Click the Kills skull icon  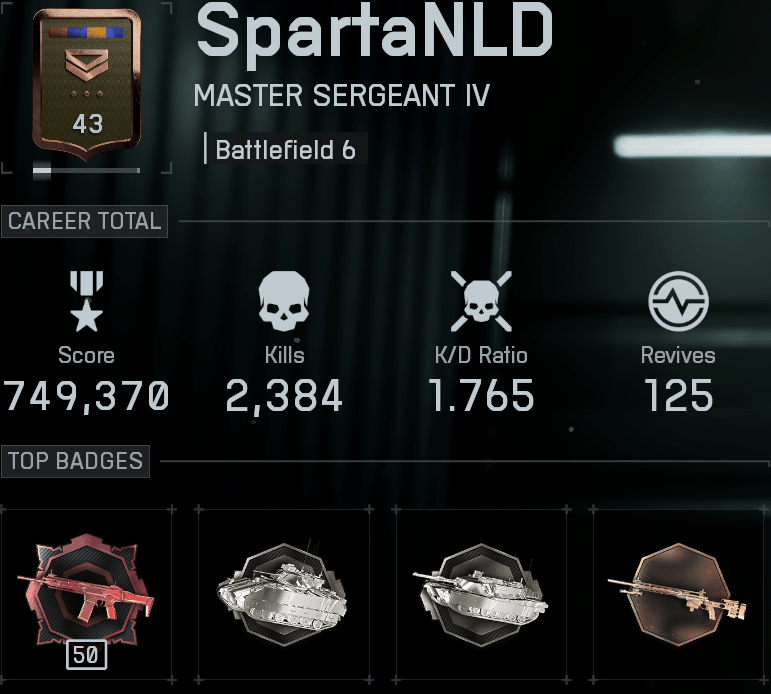(284, 301)
